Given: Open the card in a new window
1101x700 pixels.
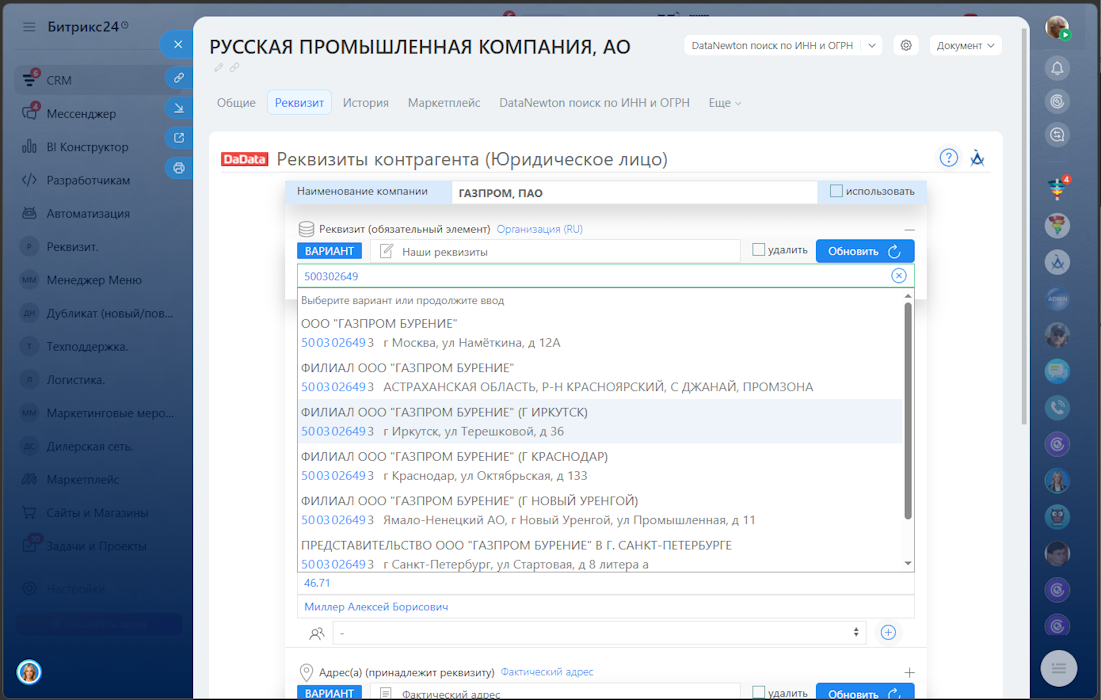Looking at the screenshot, I should point(179,138).
